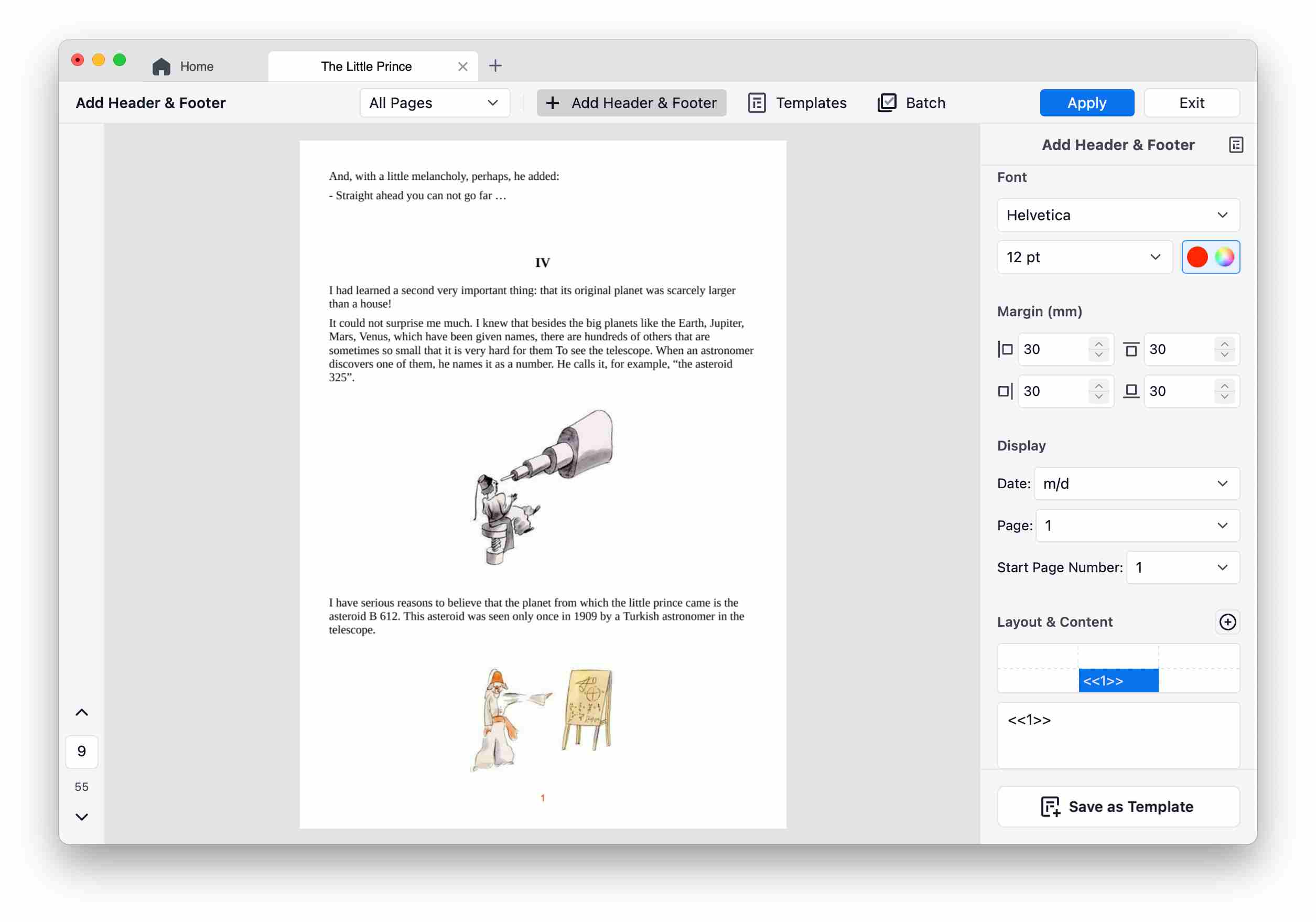Open the Templates panel from the toolbar
Screen dimensions: 1316x922
797,103
